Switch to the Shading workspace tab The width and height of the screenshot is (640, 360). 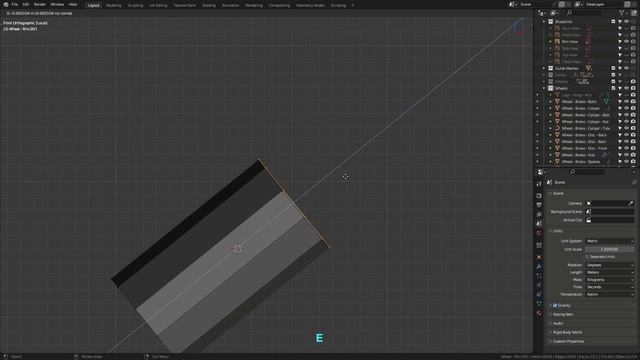(x=209, y=5)
